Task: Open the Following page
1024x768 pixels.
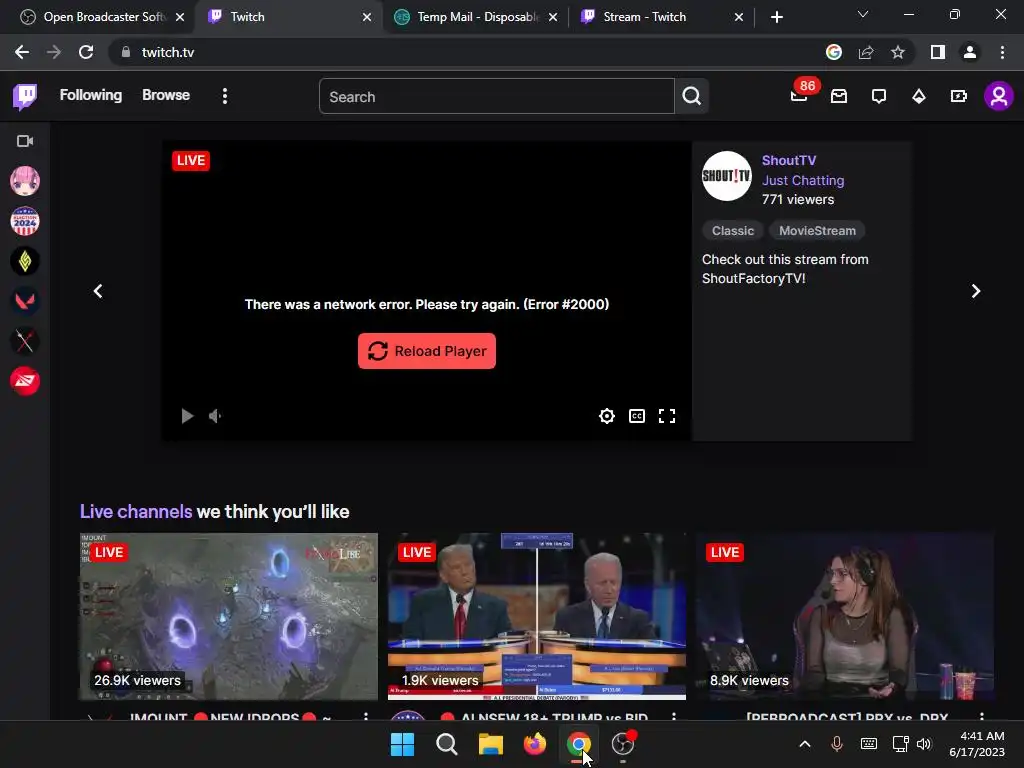Action: (91, 95)
